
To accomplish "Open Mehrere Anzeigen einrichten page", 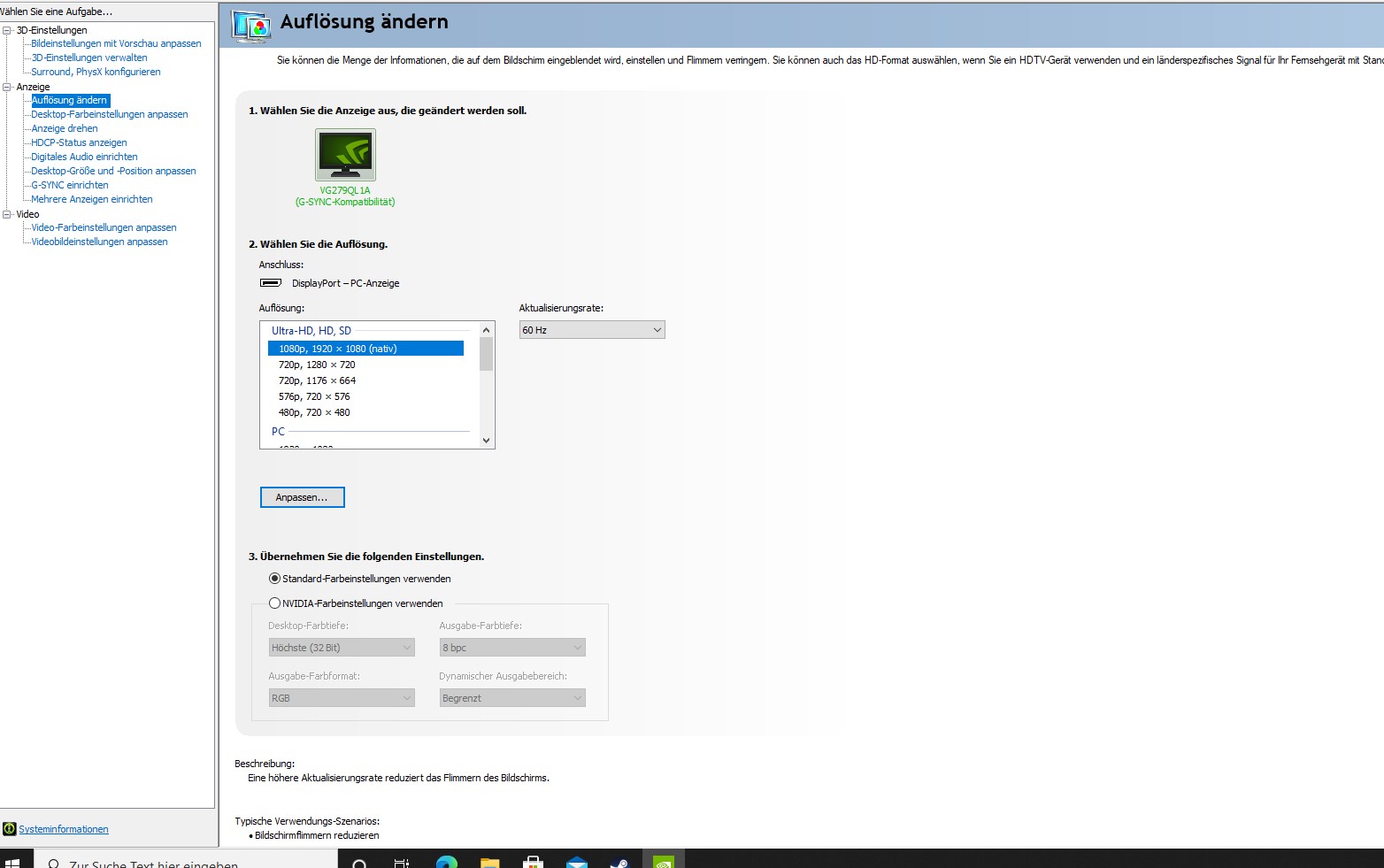I will (x=92, y=199).
